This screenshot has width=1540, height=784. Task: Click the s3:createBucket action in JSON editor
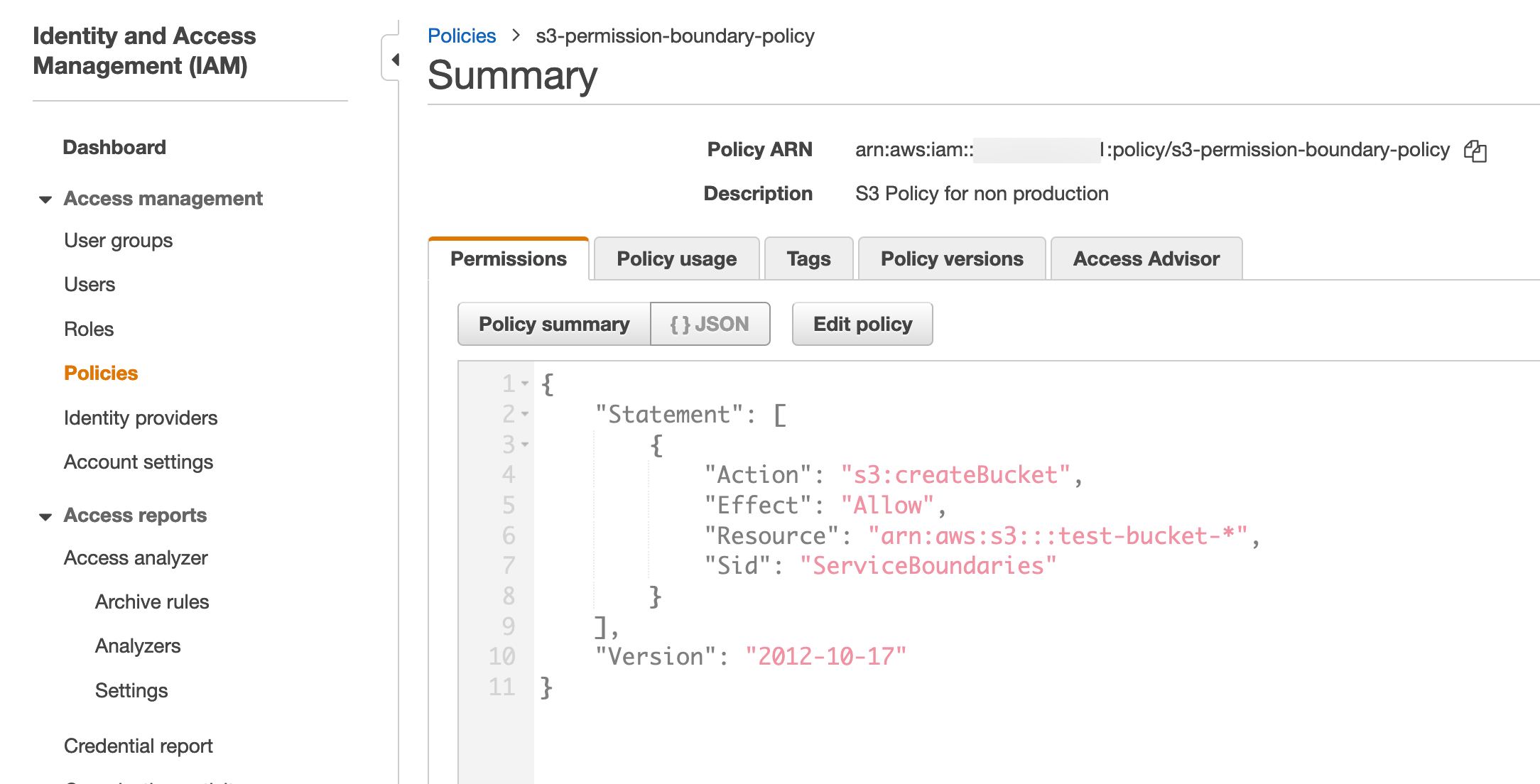(955, 475)
